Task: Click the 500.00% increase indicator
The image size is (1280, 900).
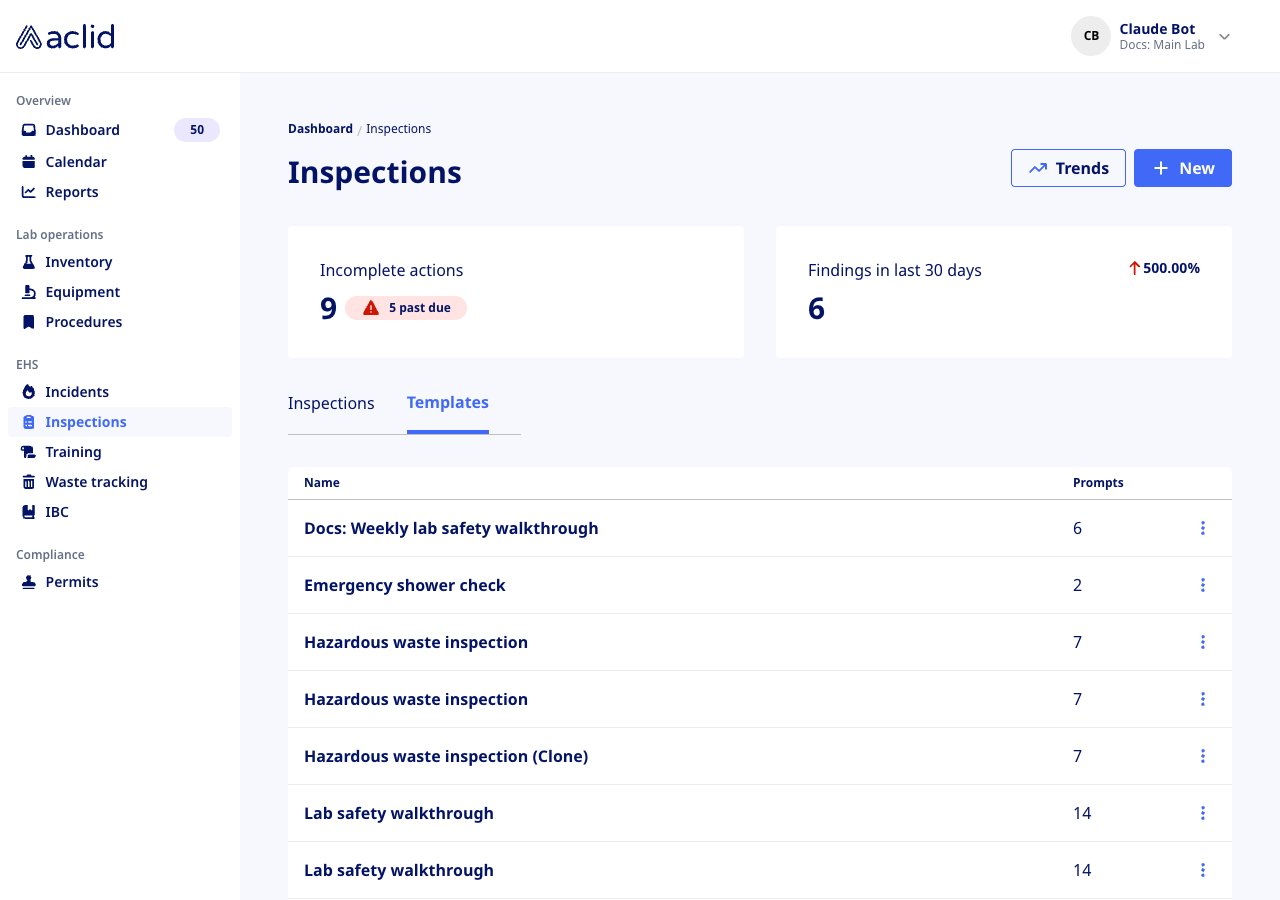Action: pos(1164,268)
